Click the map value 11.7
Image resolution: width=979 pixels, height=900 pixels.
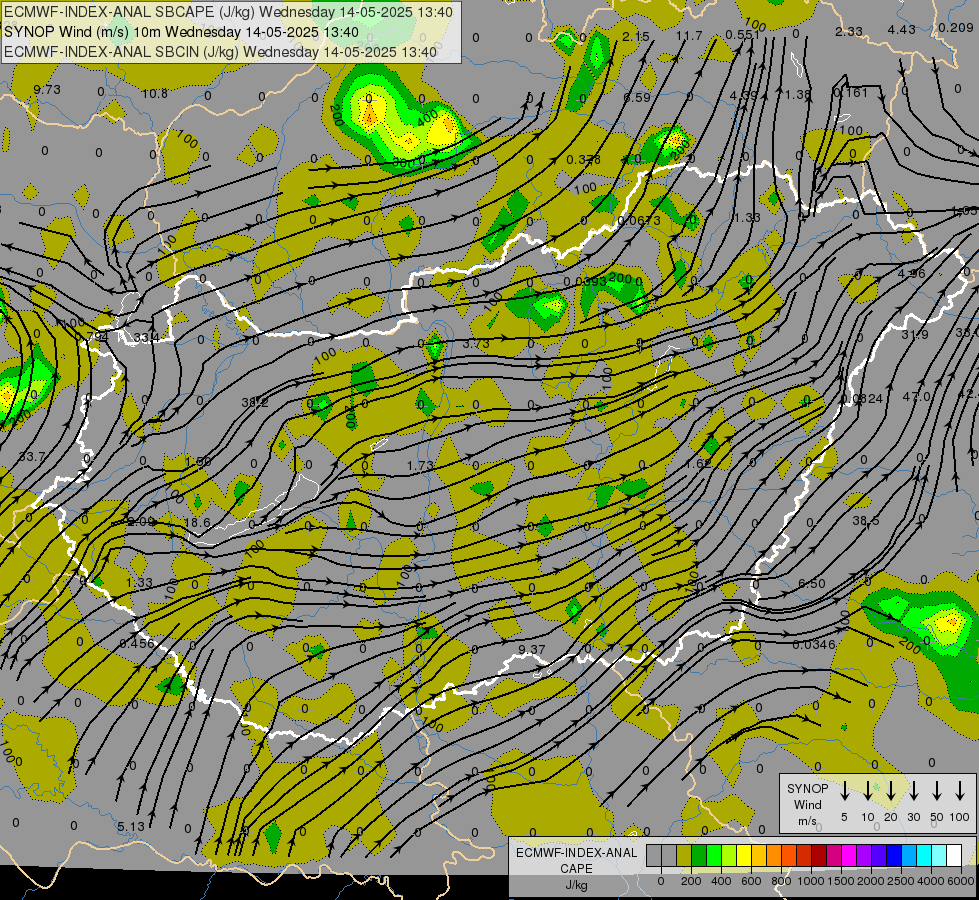689,36
